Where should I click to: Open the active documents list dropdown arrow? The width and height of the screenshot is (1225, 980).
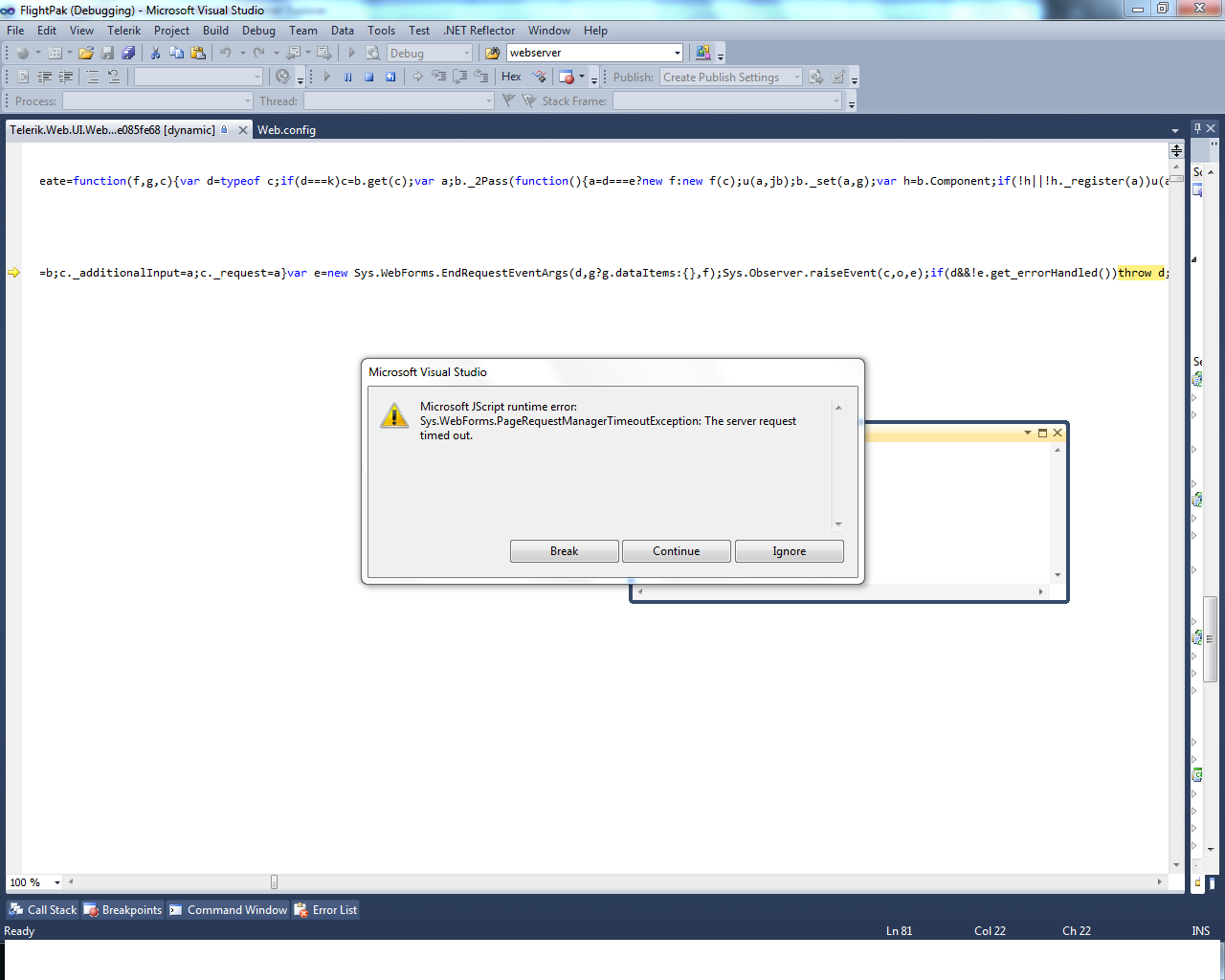coord(1175,130)
